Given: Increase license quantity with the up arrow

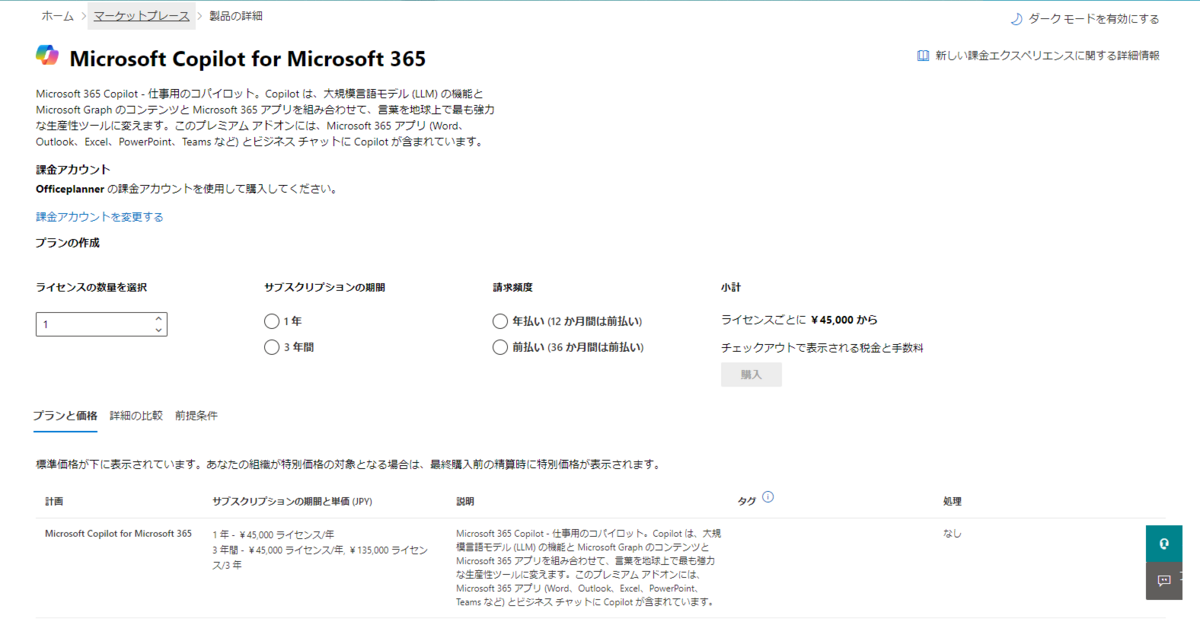Looking at the screenshot, I should [x=158, y=319].
